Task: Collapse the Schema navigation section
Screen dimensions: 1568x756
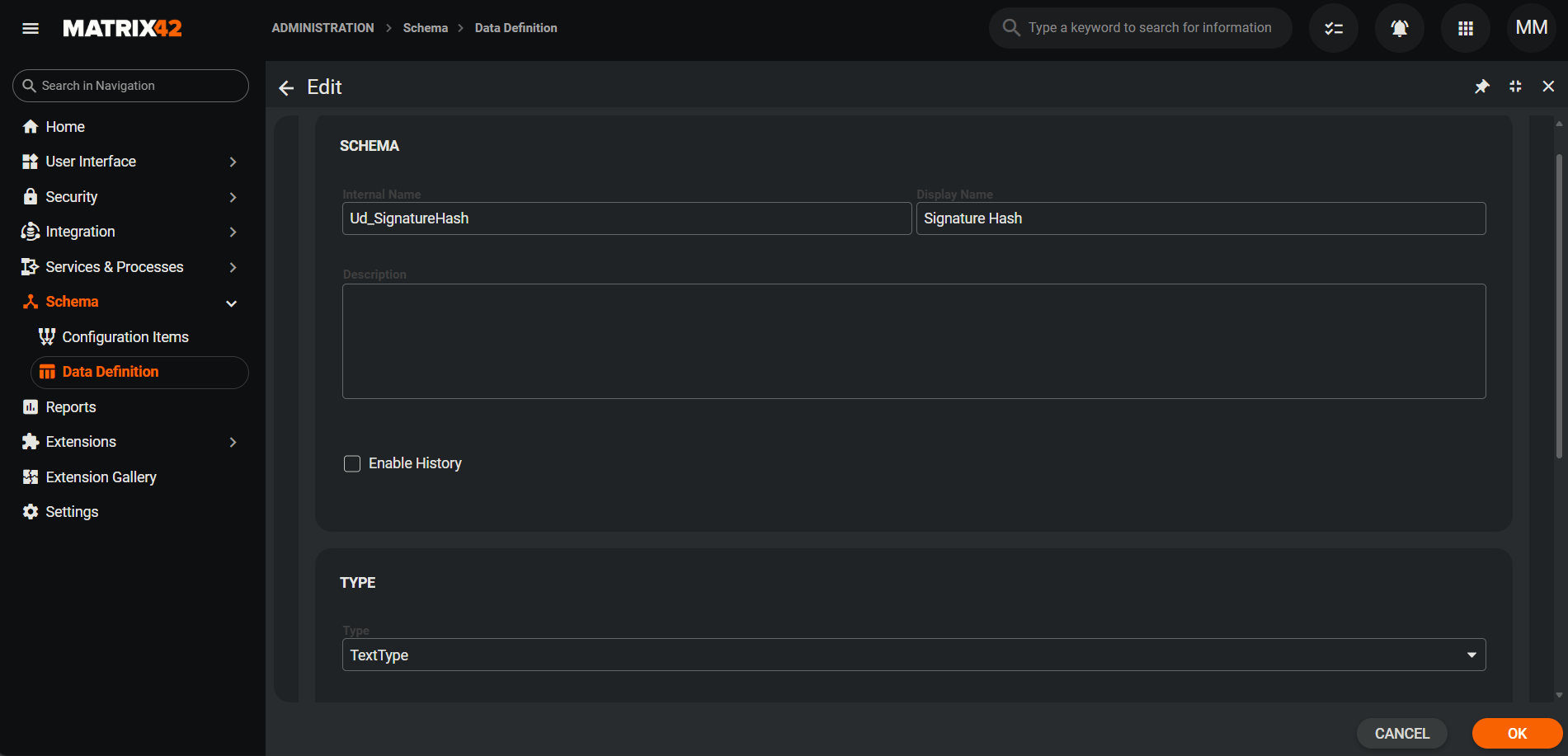Action: tap(231, 303)
